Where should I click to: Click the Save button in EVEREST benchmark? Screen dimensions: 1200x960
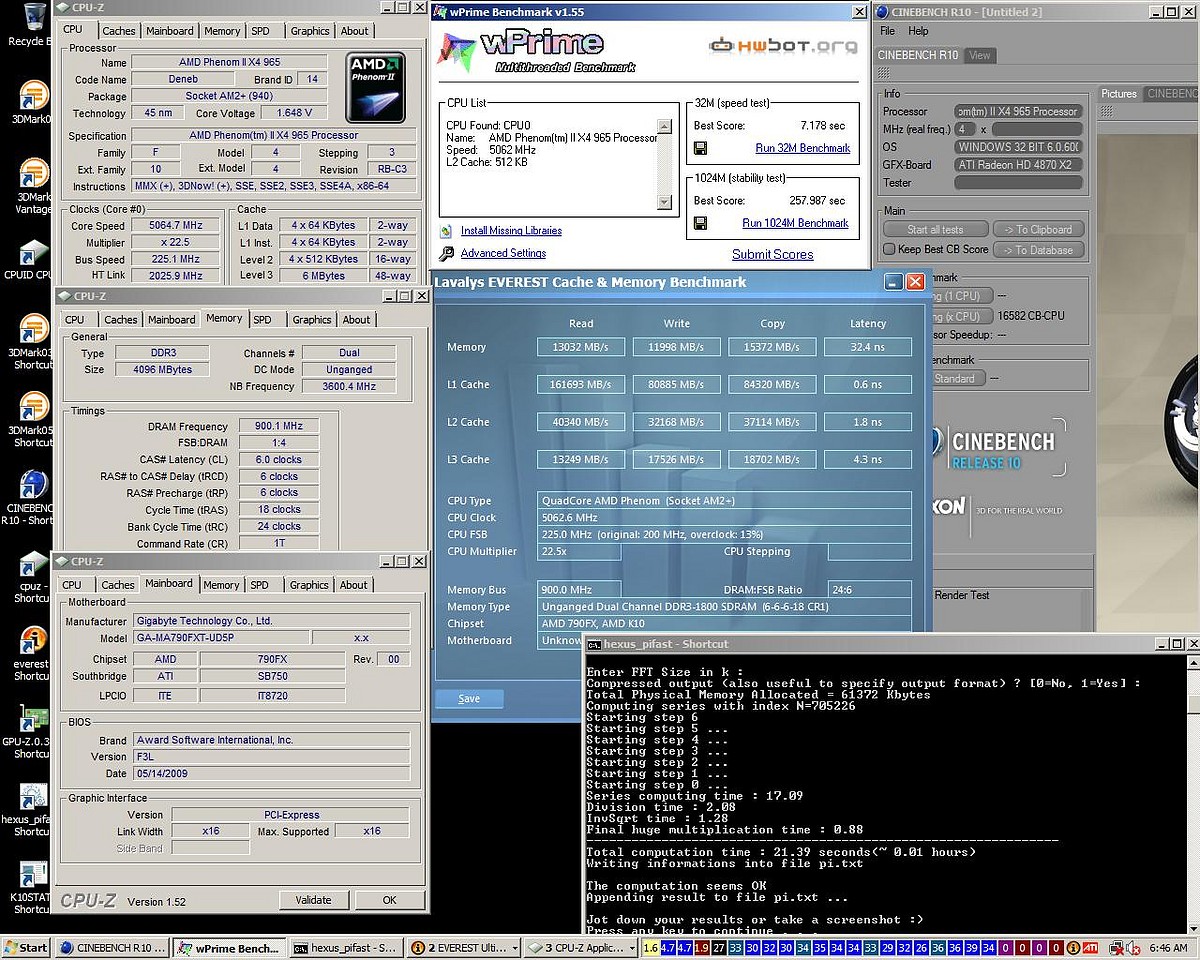[x=469, y=699]
